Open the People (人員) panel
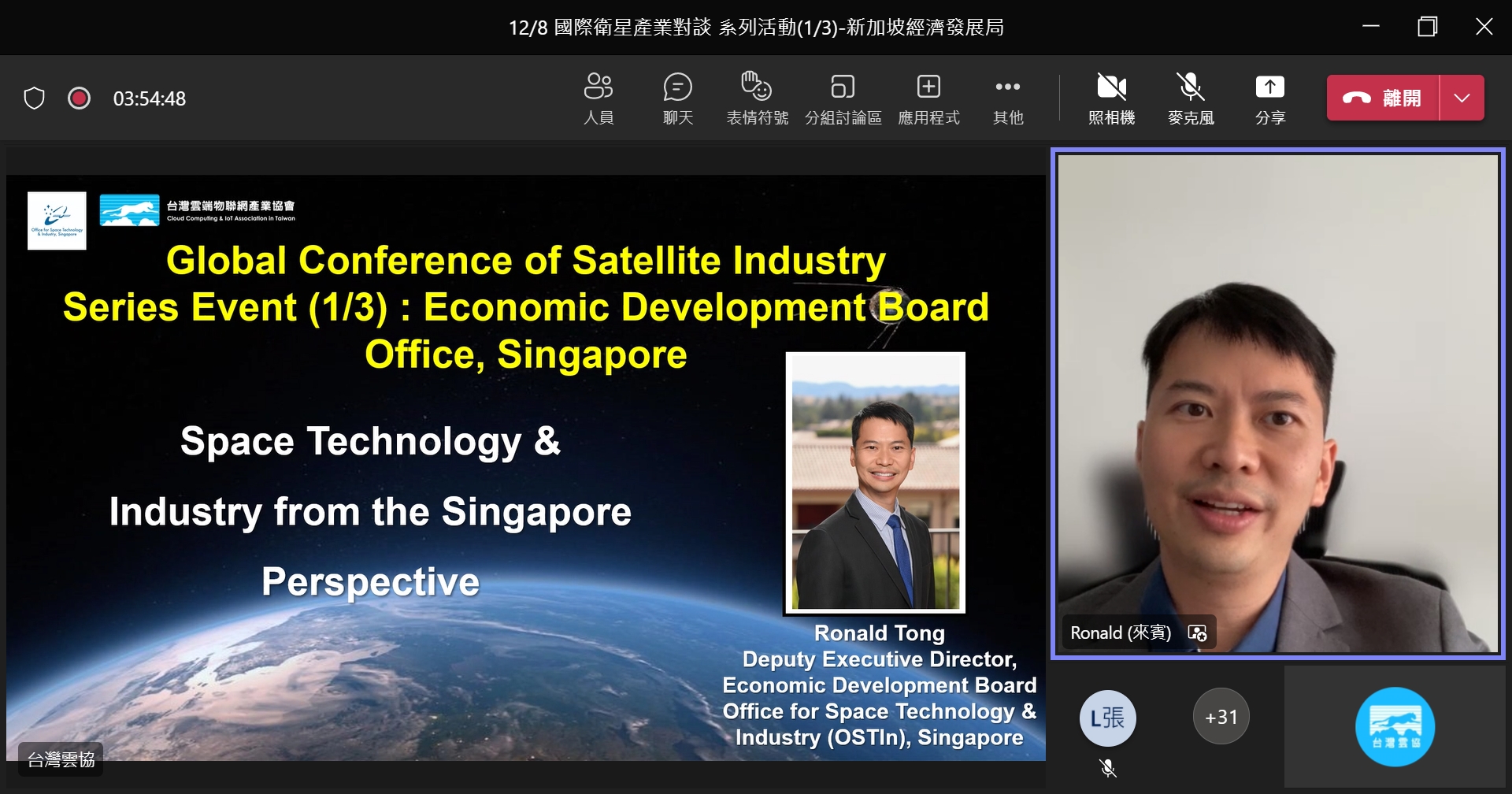1512x794 pixels. coord(598,98)
